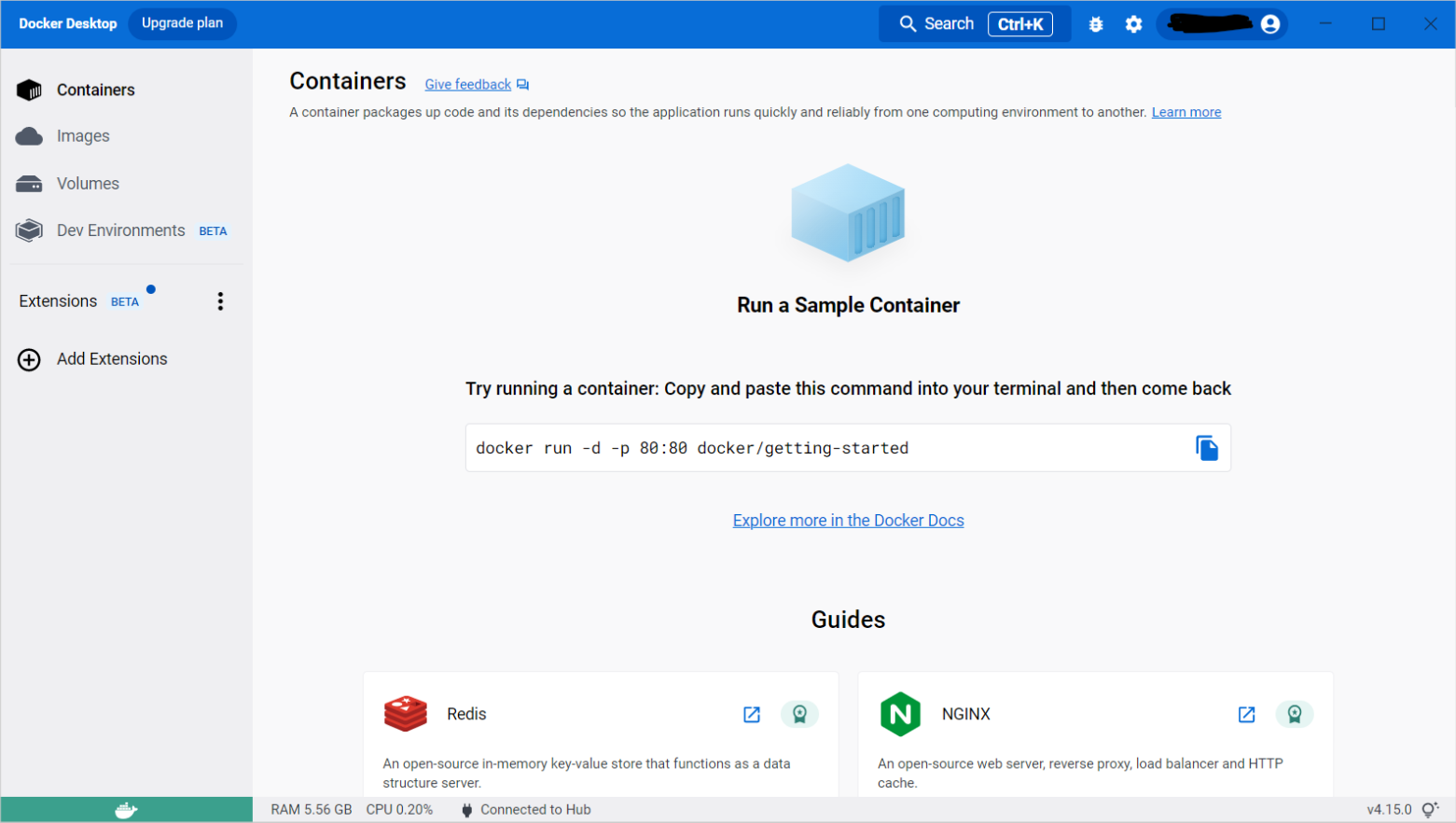Click the v4.15.0 version label
This screenshot has height=823, width=1456.
(1390, 810)
